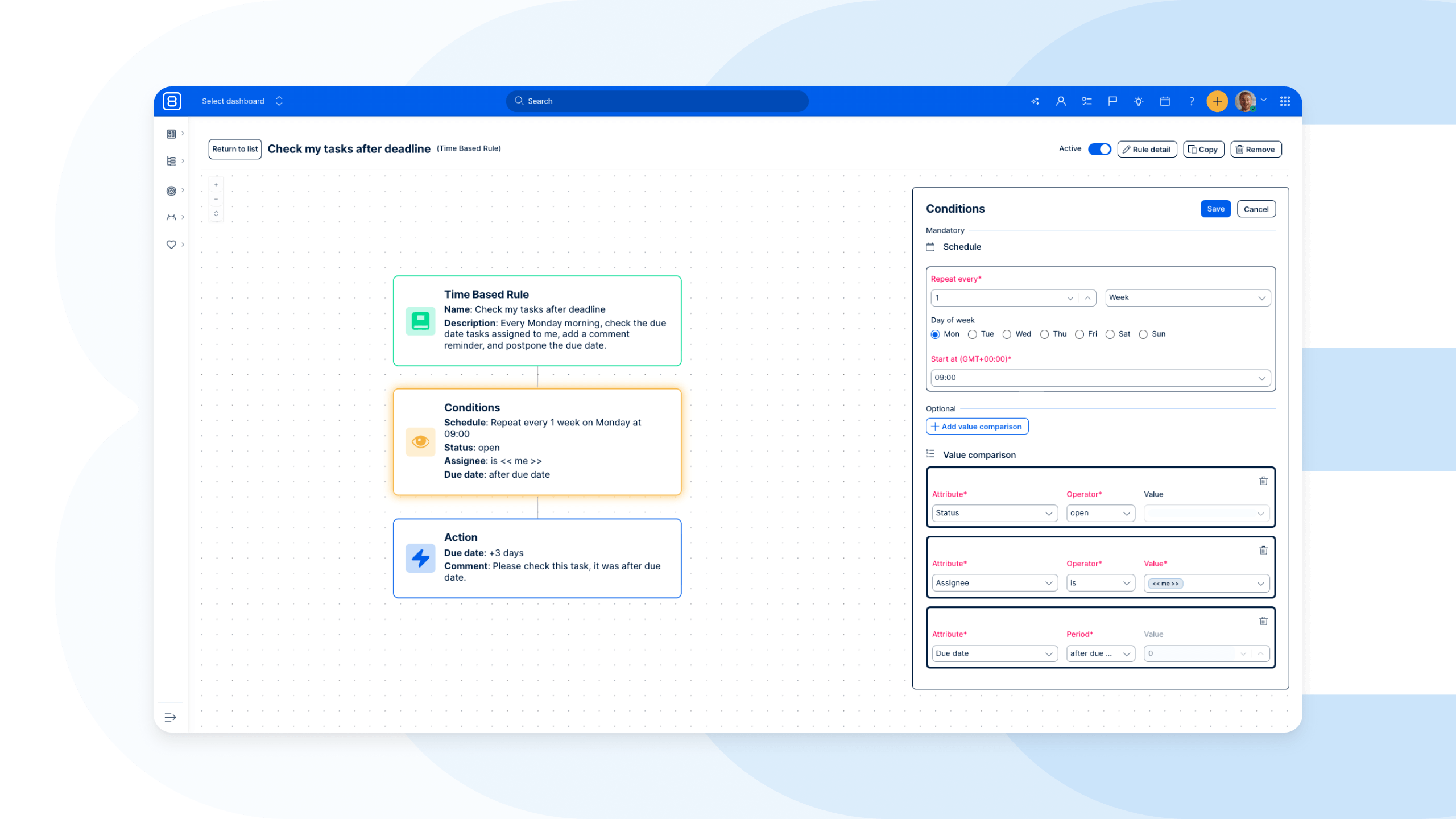The image size is (1456, 819).
Task: Open the target goal icon in left sidebar
Action: click(171, 191)
